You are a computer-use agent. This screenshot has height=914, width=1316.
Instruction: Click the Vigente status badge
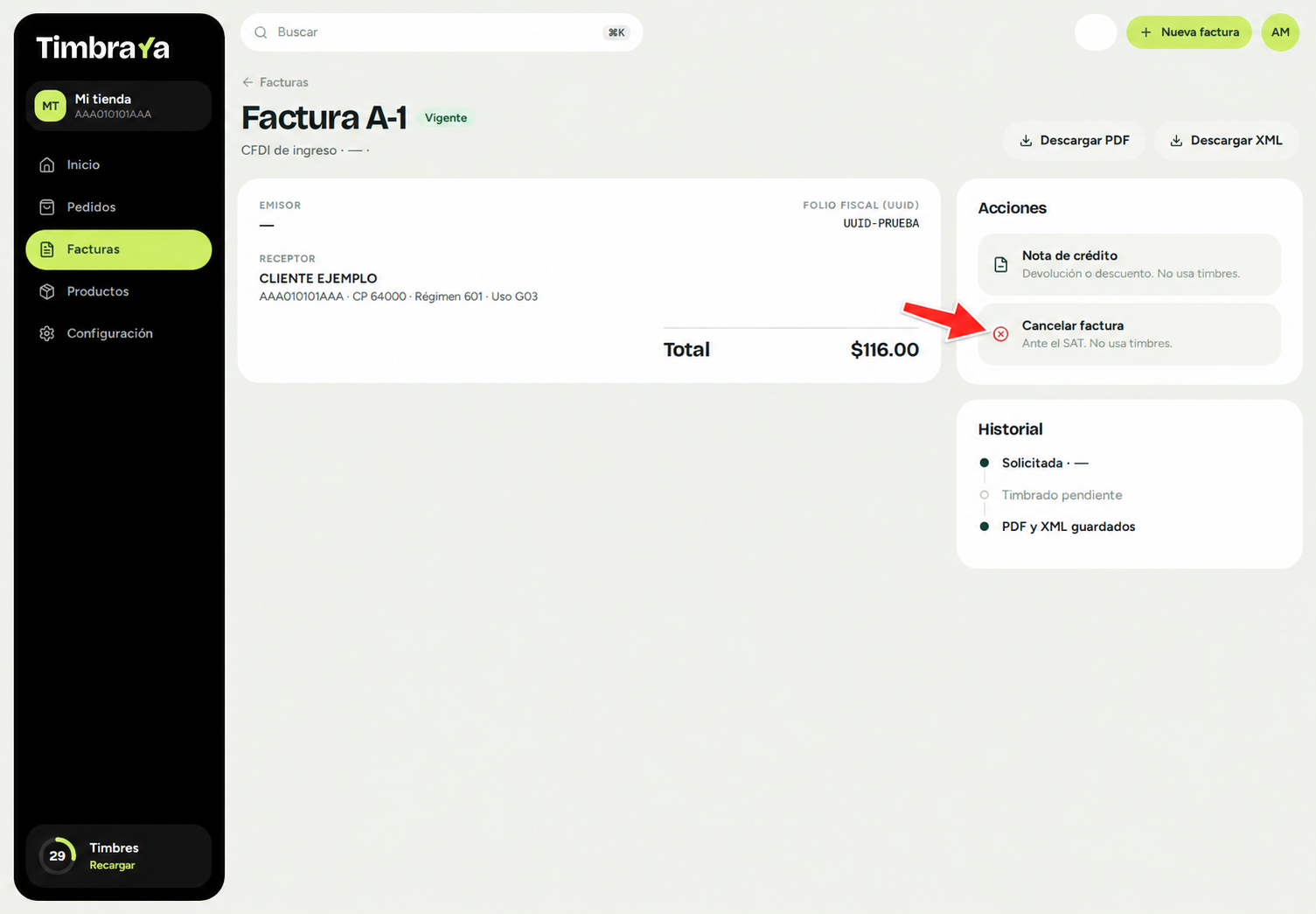446,118
